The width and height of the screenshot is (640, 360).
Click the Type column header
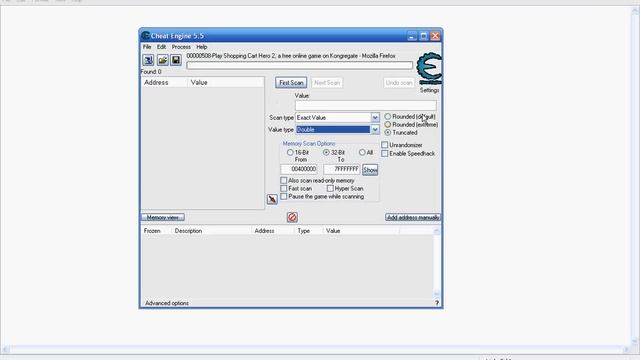[308, 231]
